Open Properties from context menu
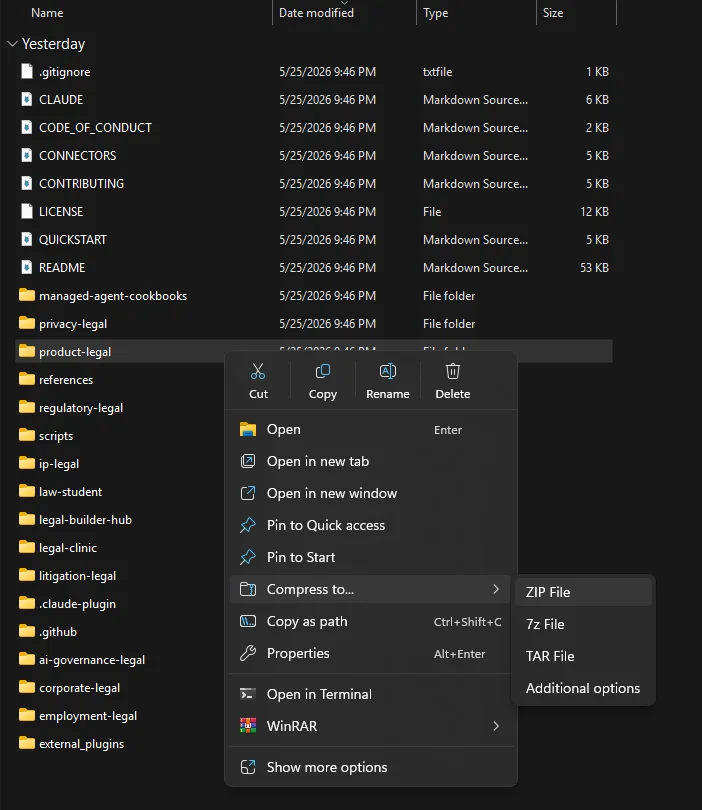Viewport: 702px width, 810px height. [370, 653]
